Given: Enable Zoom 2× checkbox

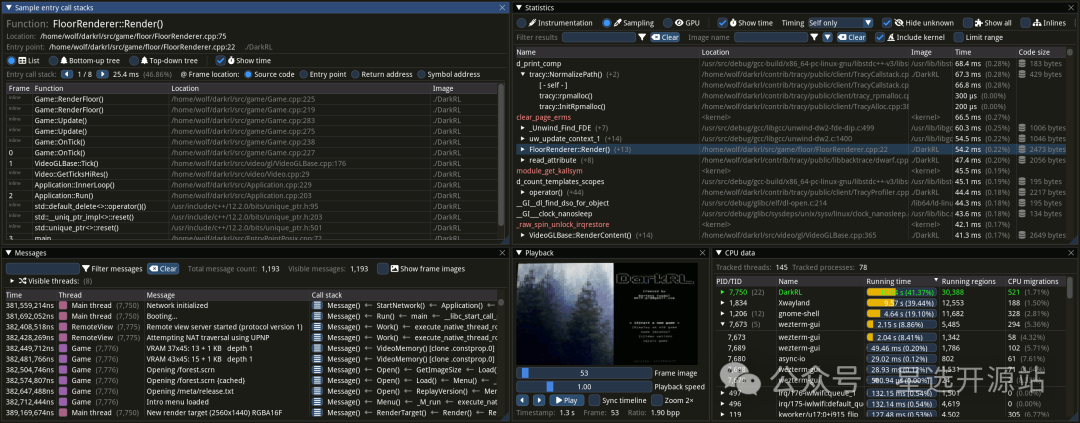Looking at the screenshot, I should pyautogui.click(x=656, y=400).
